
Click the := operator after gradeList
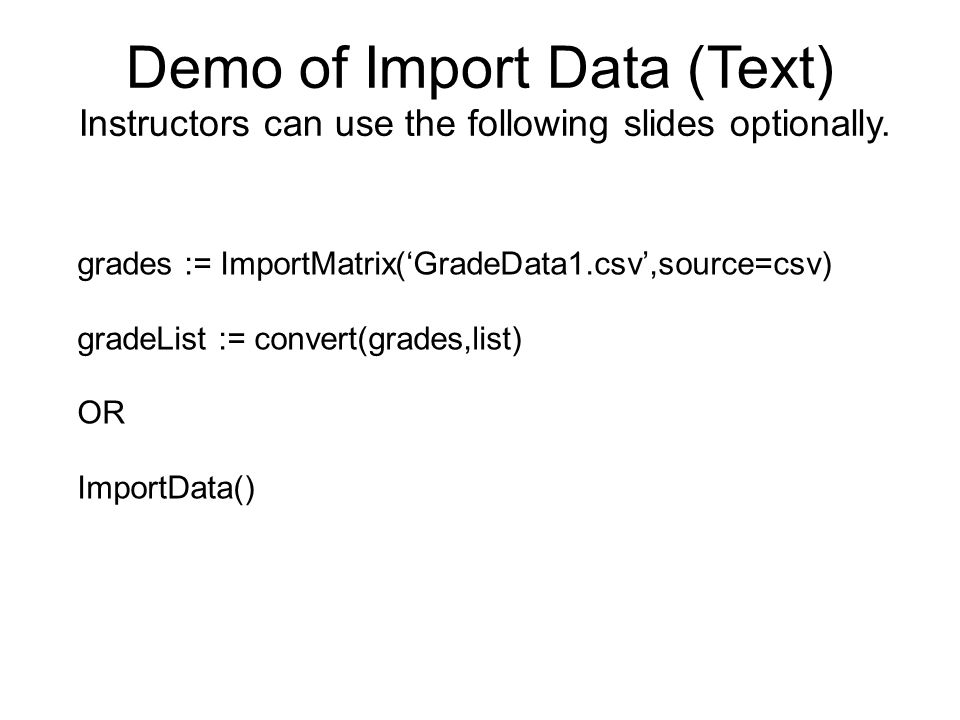tap(232, 340)
